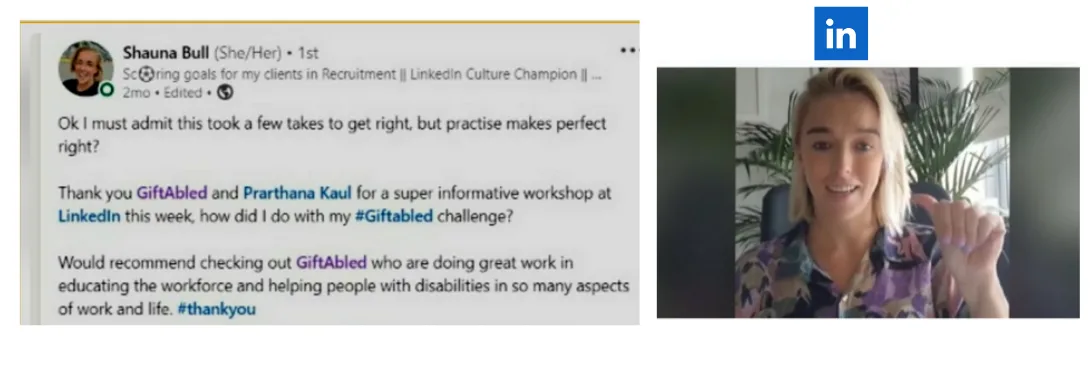This screenshot has width=1090, height=370.
Task: Click the 1st connection degree badge
Action: (x=308, y=53)
